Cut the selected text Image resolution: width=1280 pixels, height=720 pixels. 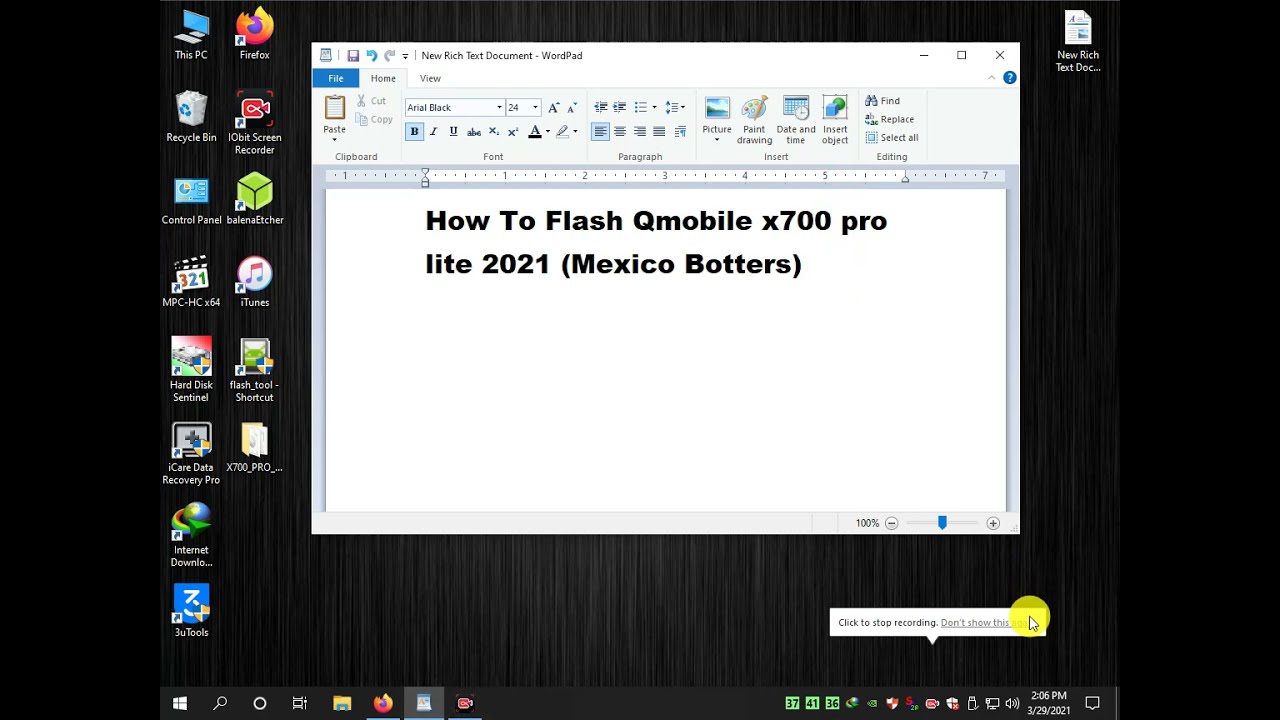tap(371, 101)
